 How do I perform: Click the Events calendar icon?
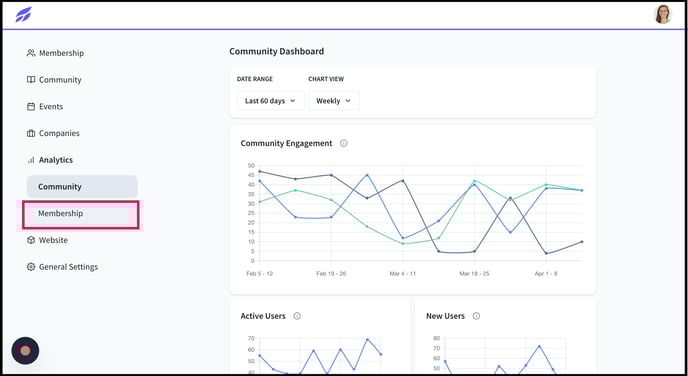pyautogui.click(x=31, y=107)
